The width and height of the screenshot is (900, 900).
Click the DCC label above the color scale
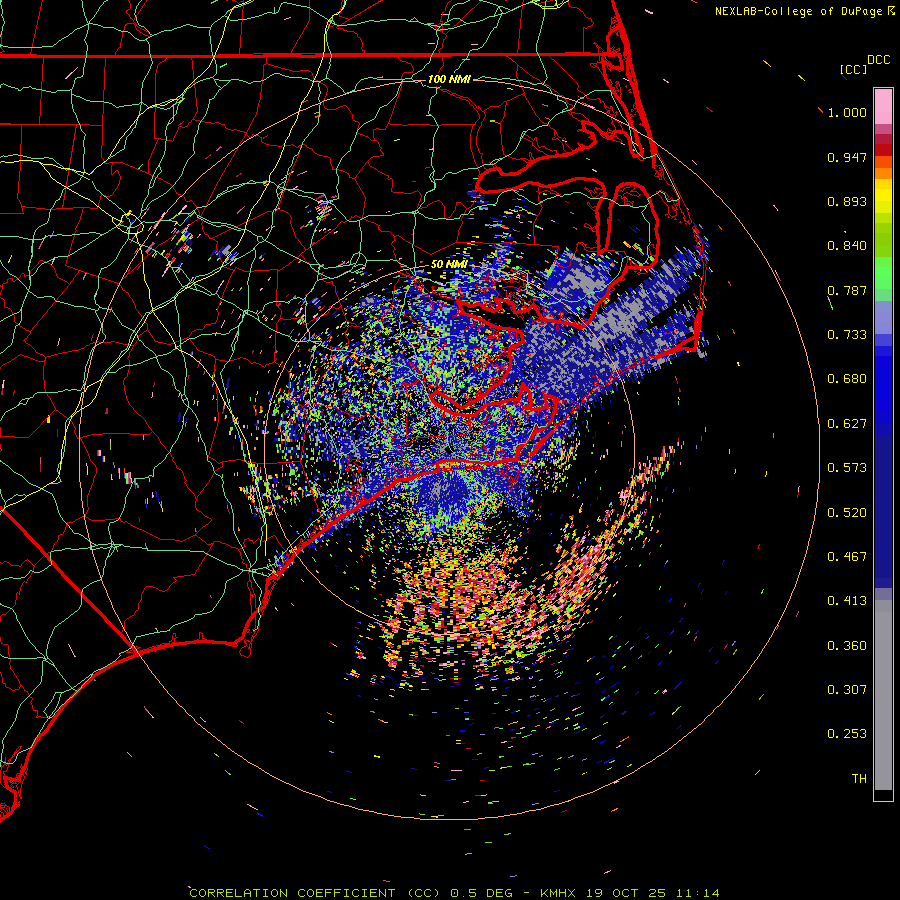tap(879, 60)
